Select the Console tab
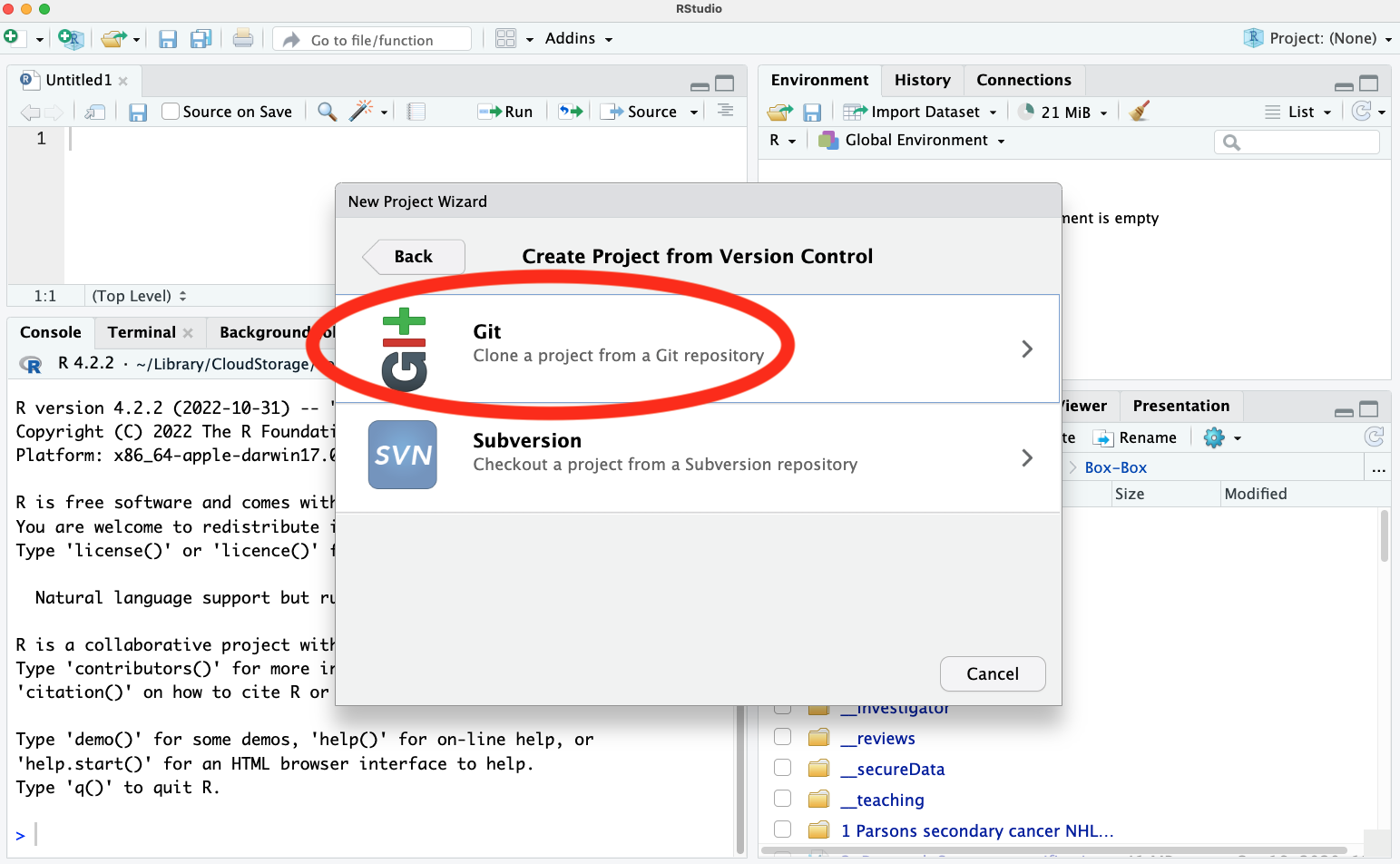This screenshot has width=1400, height=864. (x=51, y=332)
